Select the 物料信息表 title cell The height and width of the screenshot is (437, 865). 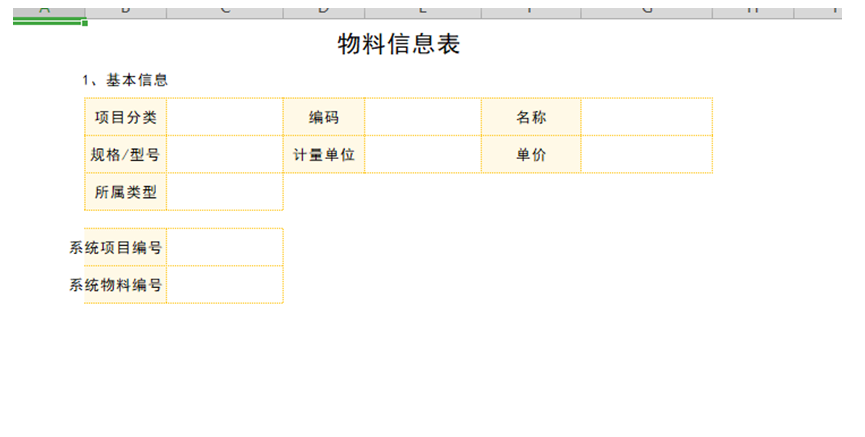[x=399, y=45]
